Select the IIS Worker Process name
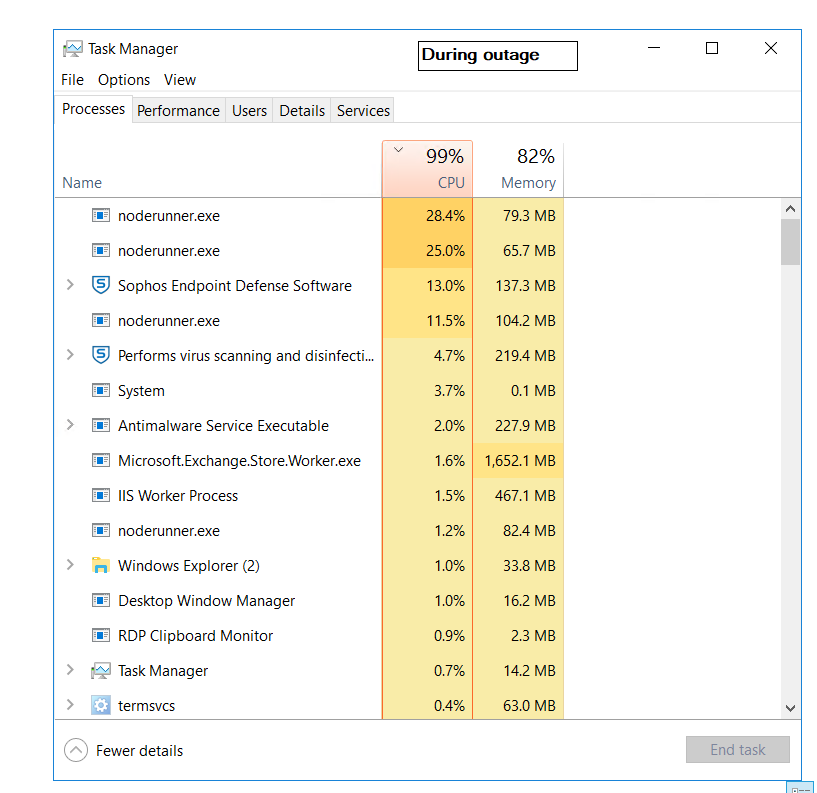This screenshot has width=817, height=793. 178,495
